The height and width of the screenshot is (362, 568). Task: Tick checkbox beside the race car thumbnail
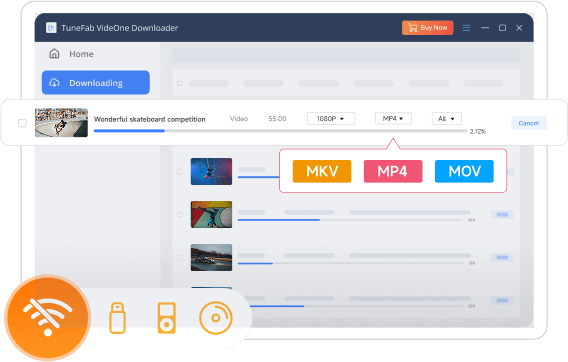(x=179, y=258)
